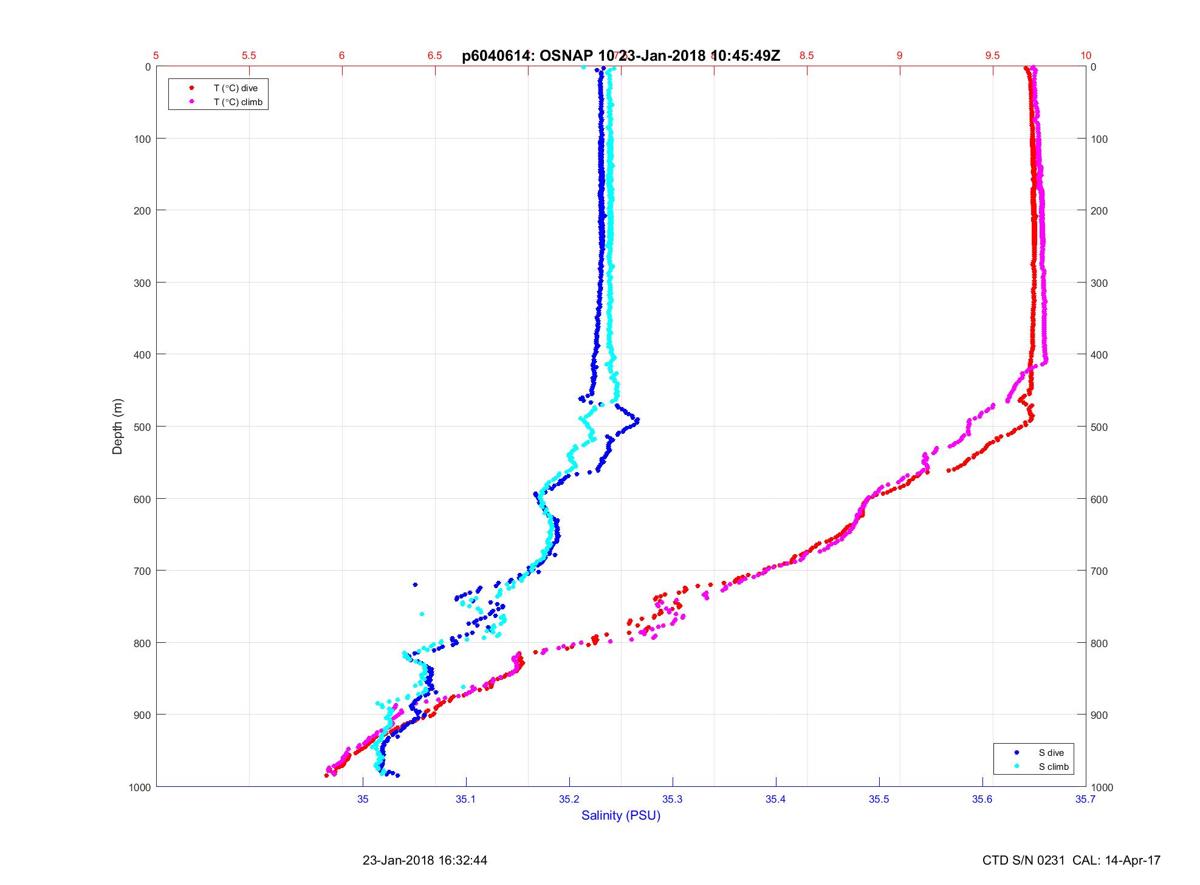The width and height of the screenshot is (1200, 885).
Task: Click salinity tick label 35.5
Action: point(879,799)
